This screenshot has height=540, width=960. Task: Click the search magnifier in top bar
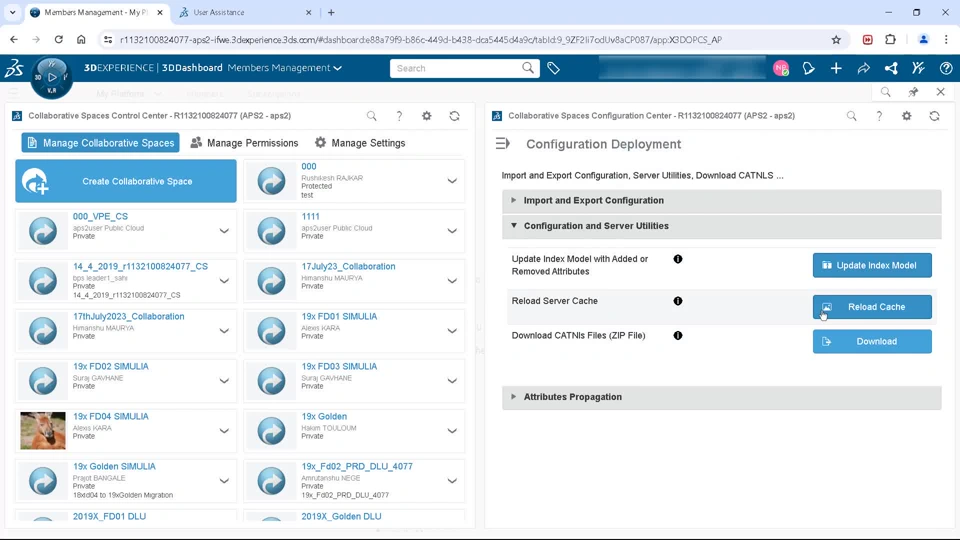528,68
